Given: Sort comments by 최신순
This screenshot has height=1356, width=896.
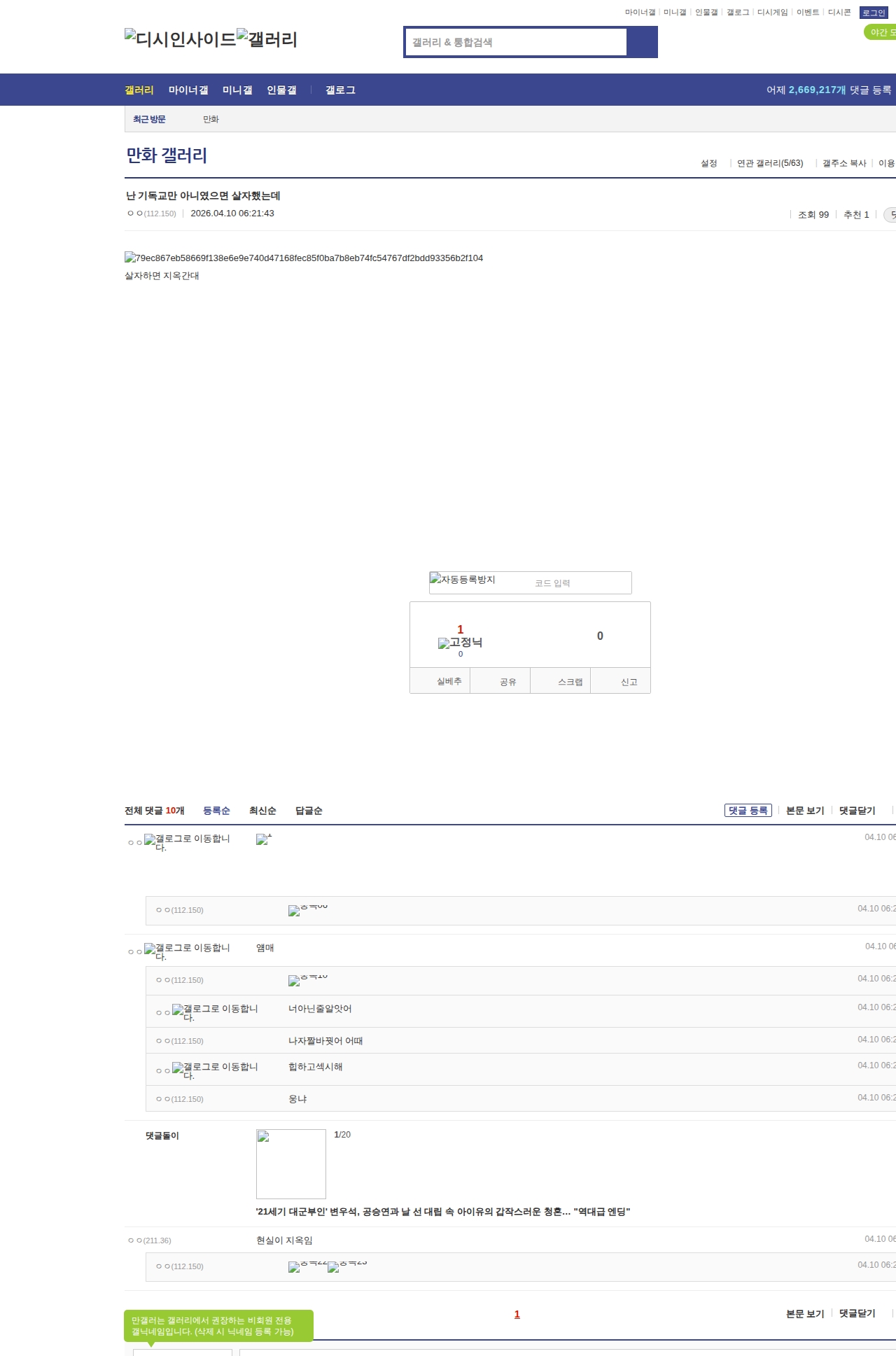Looking at the screenshot, I should 262,811.
